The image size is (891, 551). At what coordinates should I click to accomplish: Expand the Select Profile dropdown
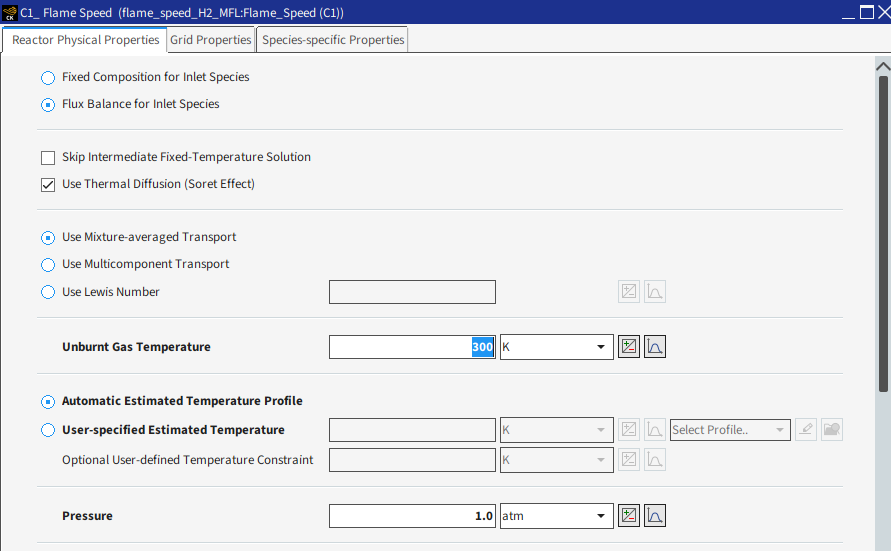point(730,430)
